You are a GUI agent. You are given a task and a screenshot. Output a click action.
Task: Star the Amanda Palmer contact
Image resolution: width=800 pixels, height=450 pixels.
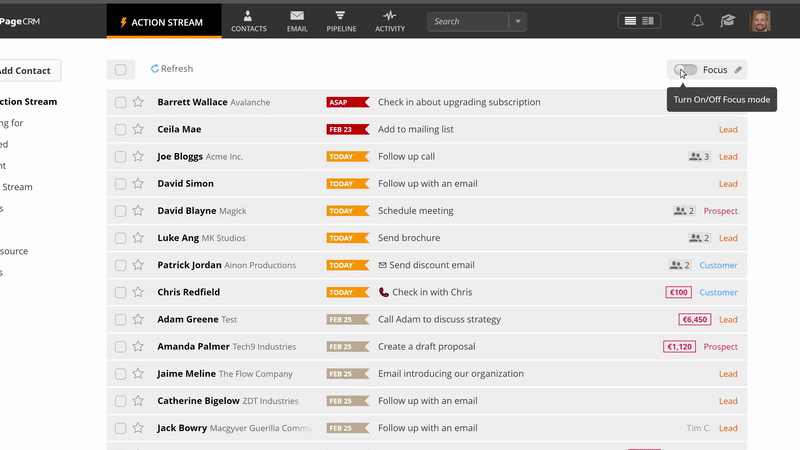click(x=138, y=346)
